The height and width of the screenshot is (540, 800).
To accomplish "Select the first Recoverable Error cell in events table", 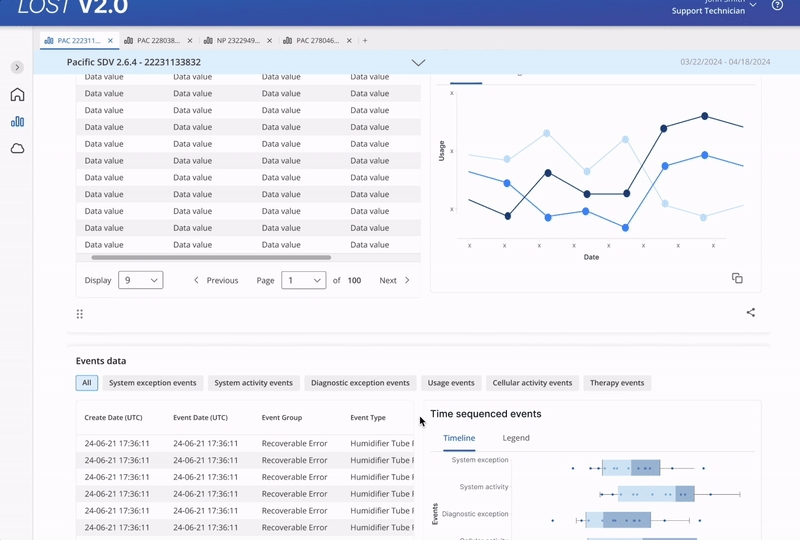I will tap(294, 444).
